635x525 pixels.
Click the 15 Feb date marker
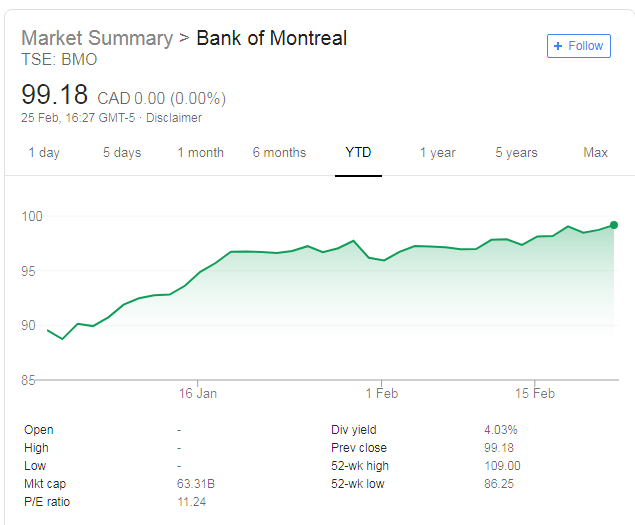pyautogui.click(x=534, y=393)
